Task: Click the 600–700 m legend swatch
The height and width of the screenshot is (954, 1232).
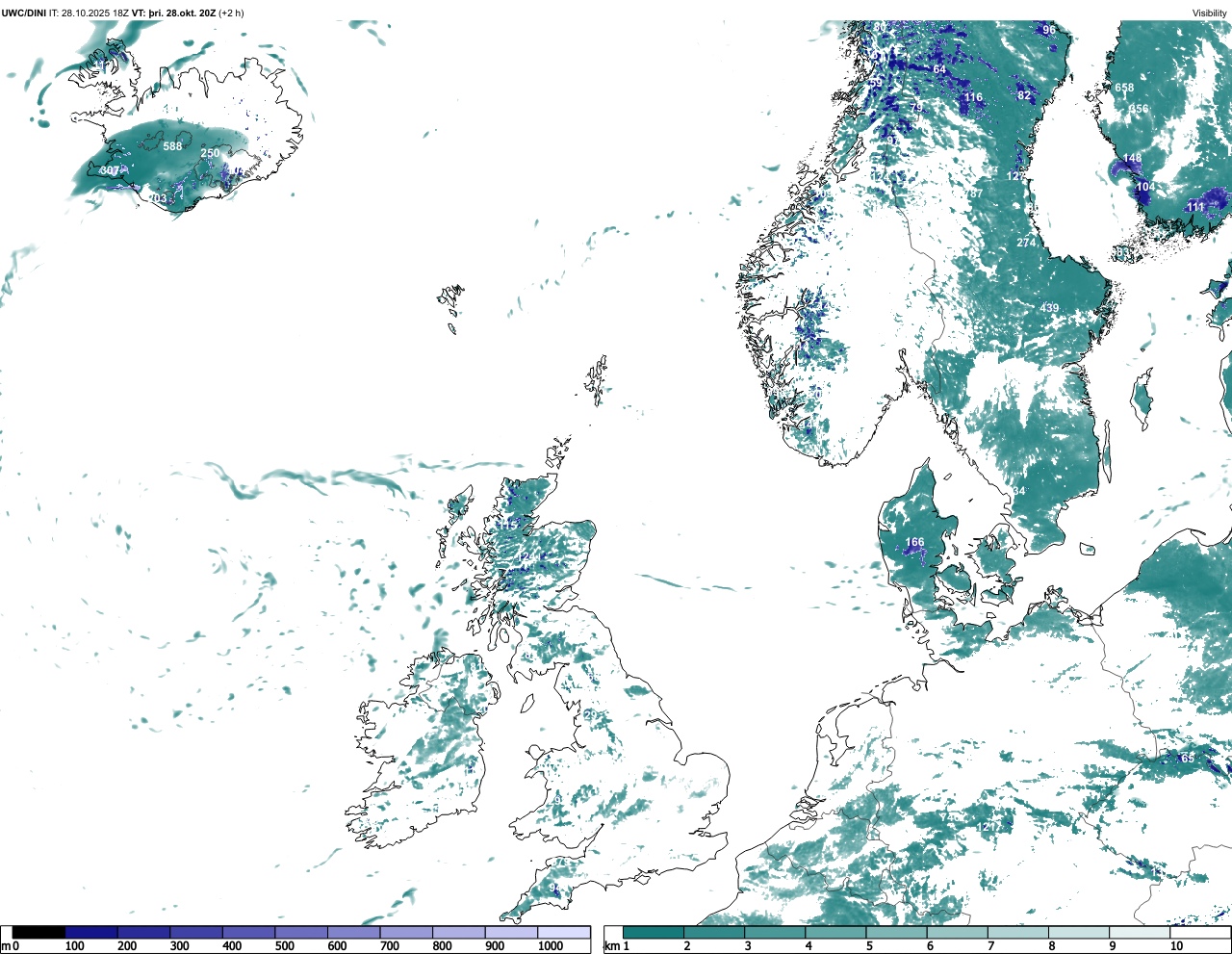Action: coord(354,932)
